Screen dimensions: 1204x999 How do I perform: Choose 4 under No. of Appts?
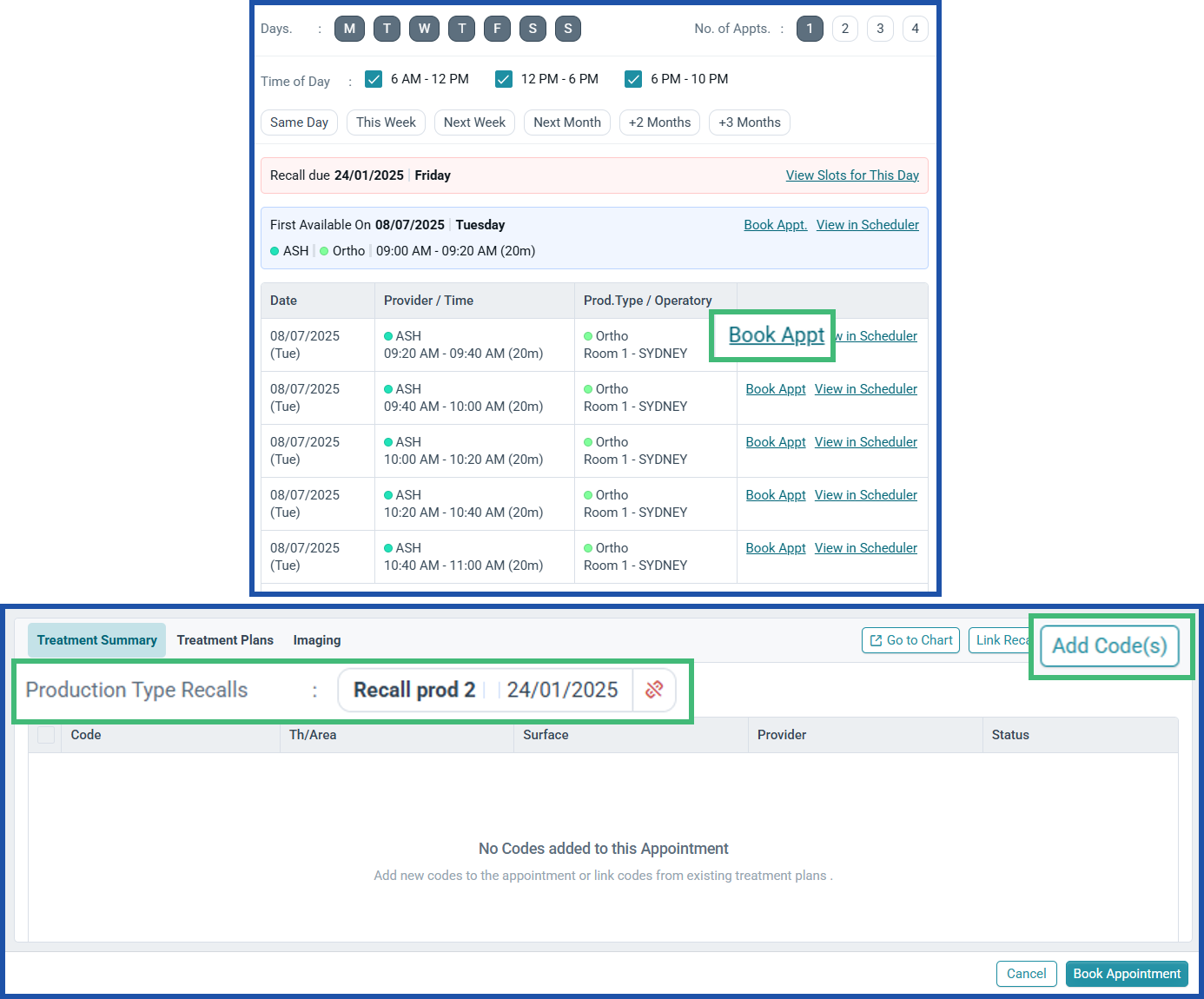point(915,29)
